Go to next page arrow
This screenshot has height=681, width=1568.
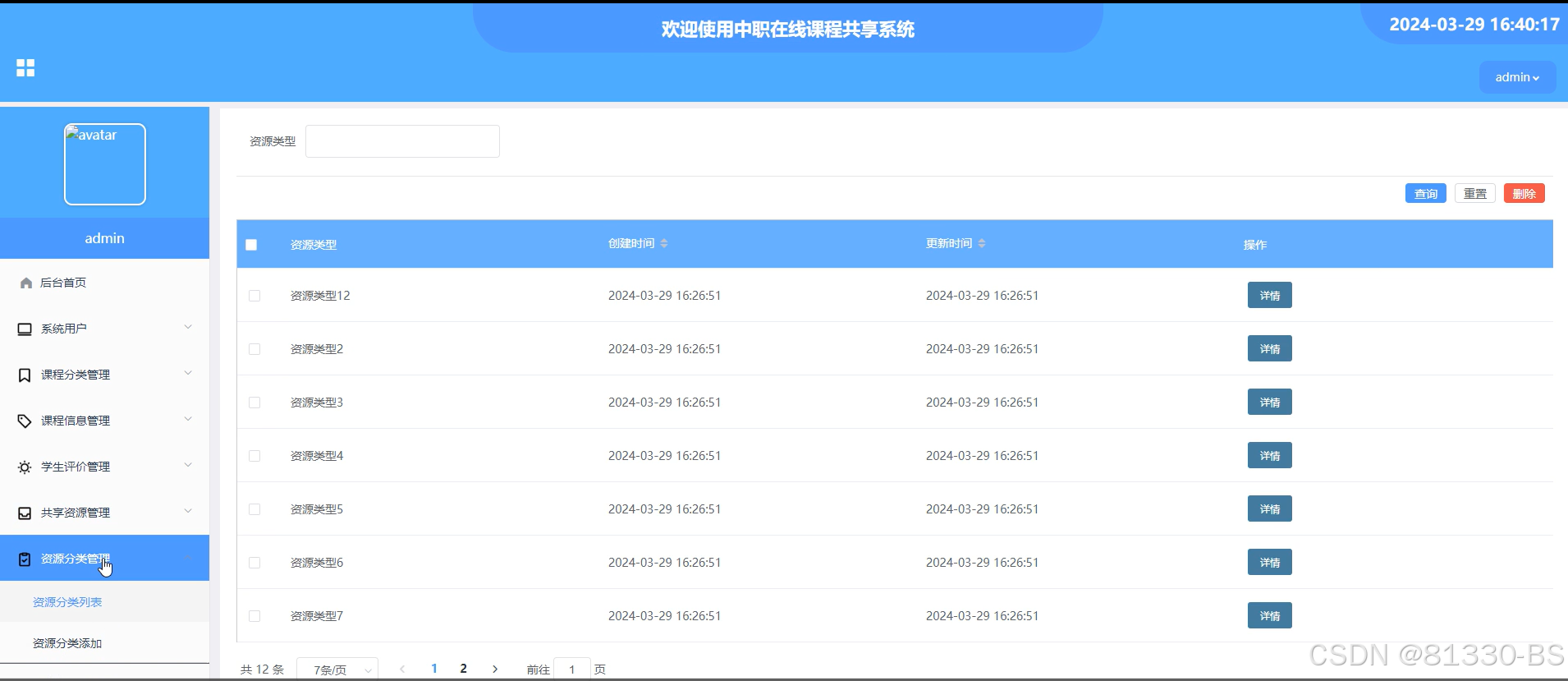tap(495, 669)
